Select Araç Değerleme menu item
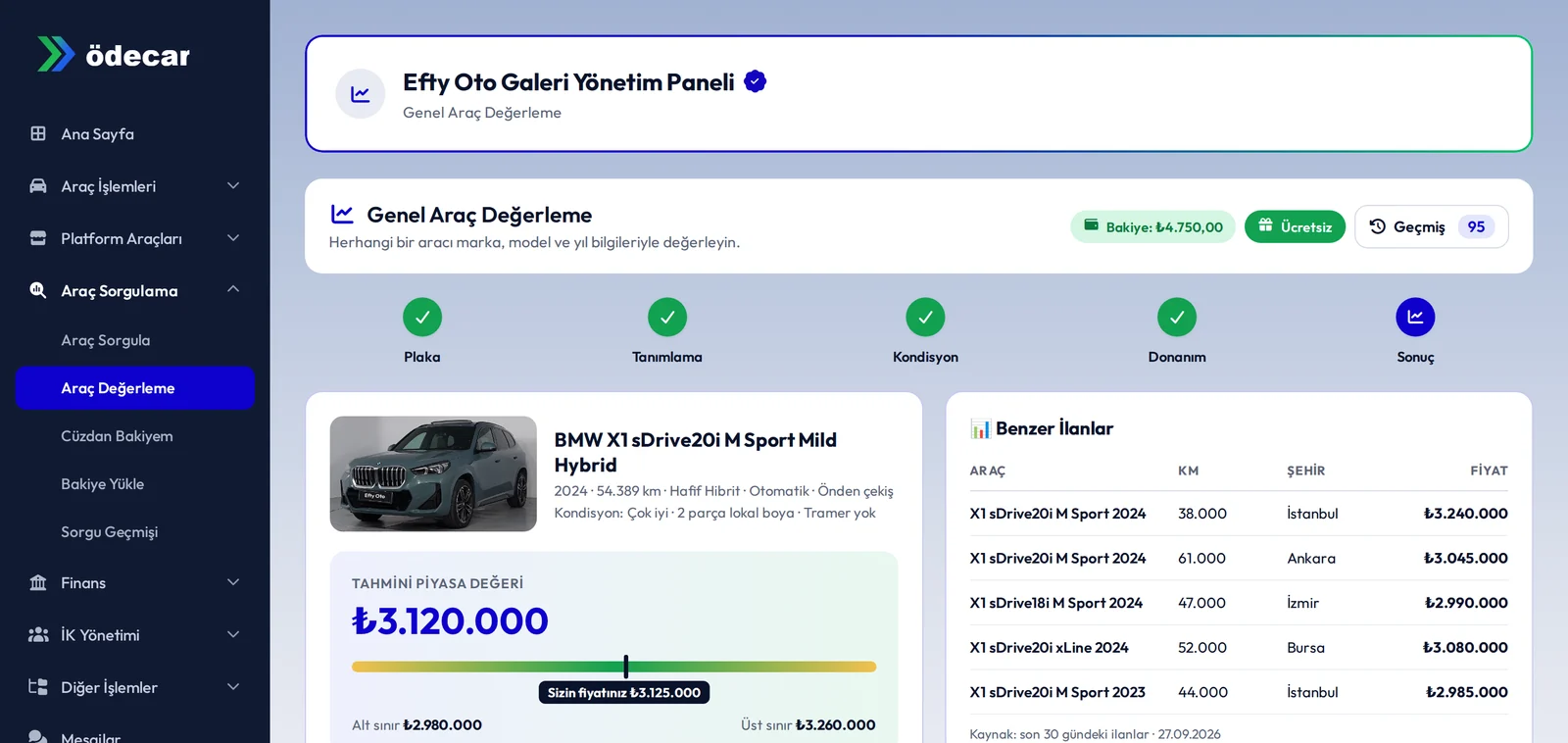1568x743 pixels. tap(135, 388)
